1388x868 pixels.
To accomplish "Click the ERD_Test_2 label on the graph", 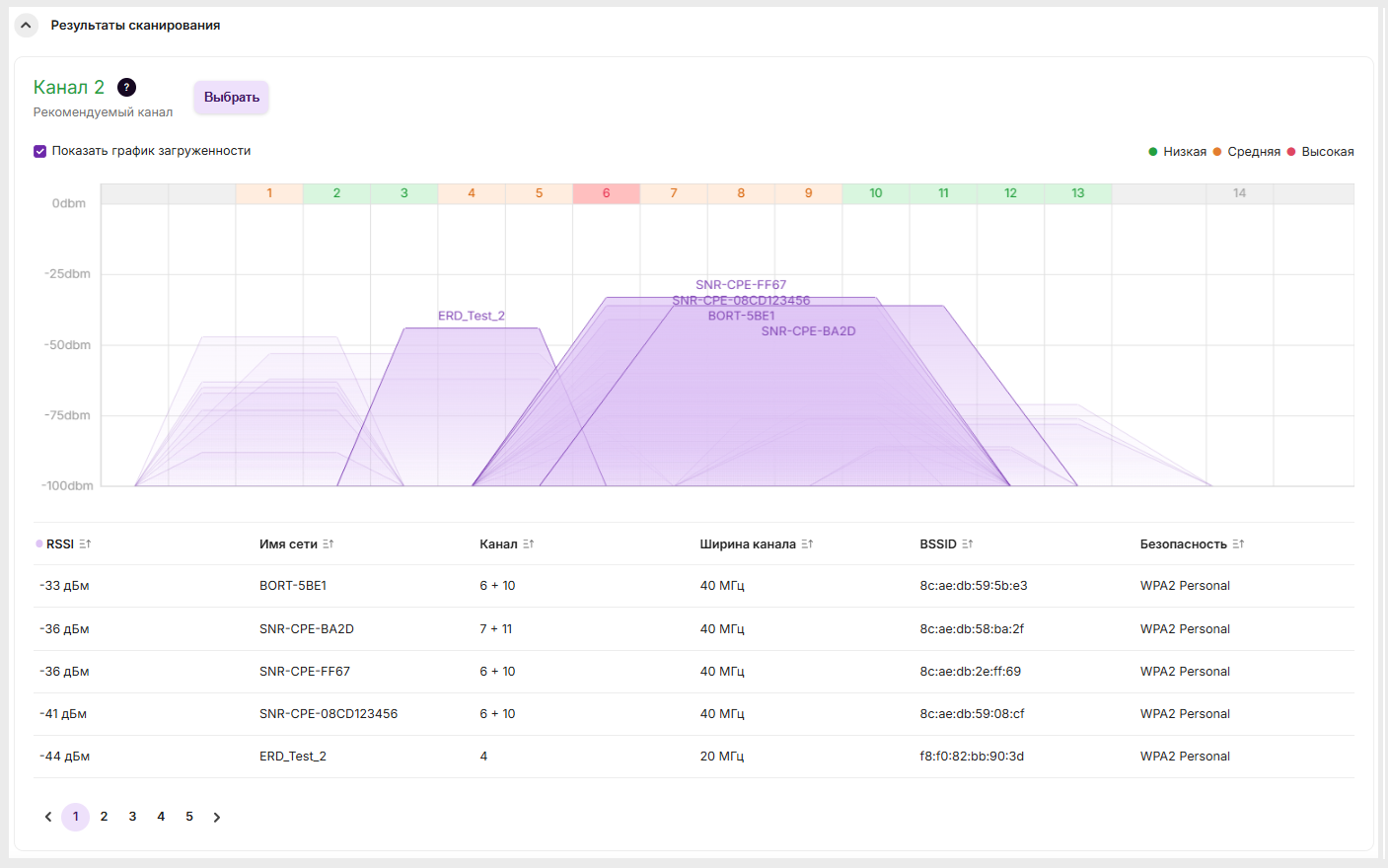I will coord(471,316).
